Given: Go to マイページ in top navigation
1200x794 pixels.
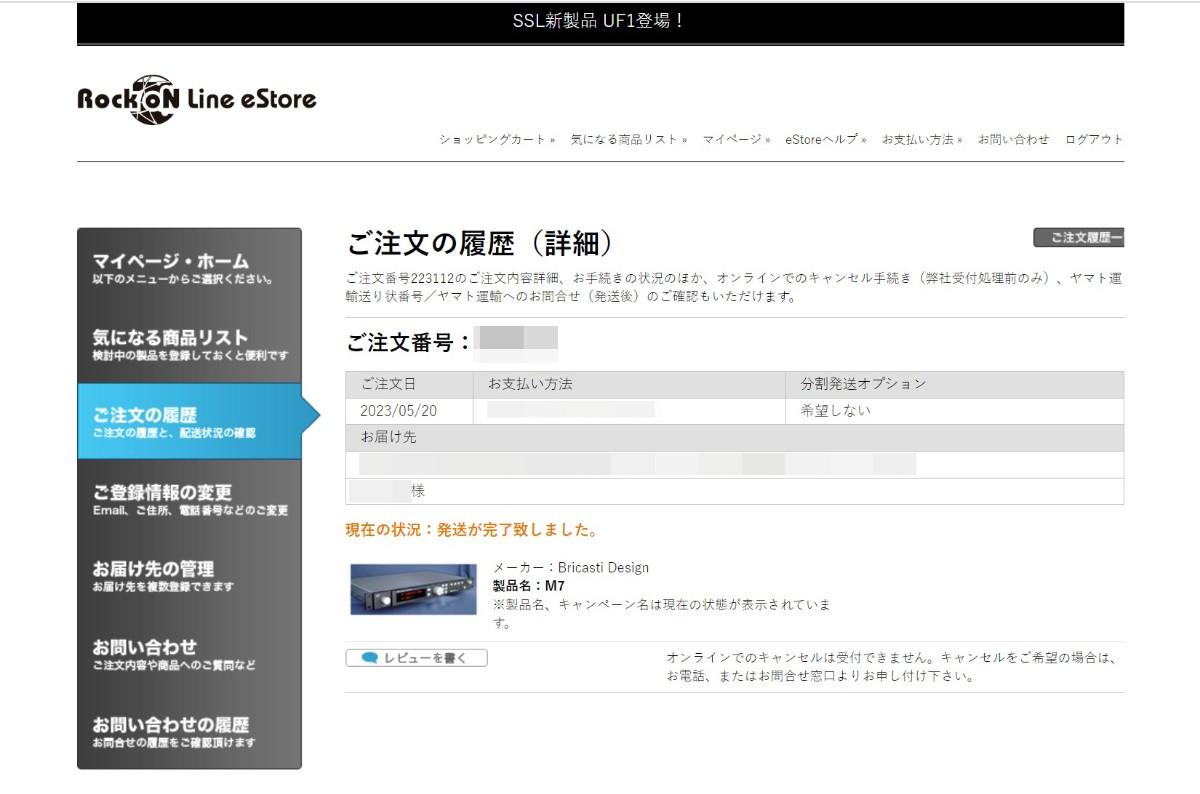Looking at the screenshot, I should 734,140.
